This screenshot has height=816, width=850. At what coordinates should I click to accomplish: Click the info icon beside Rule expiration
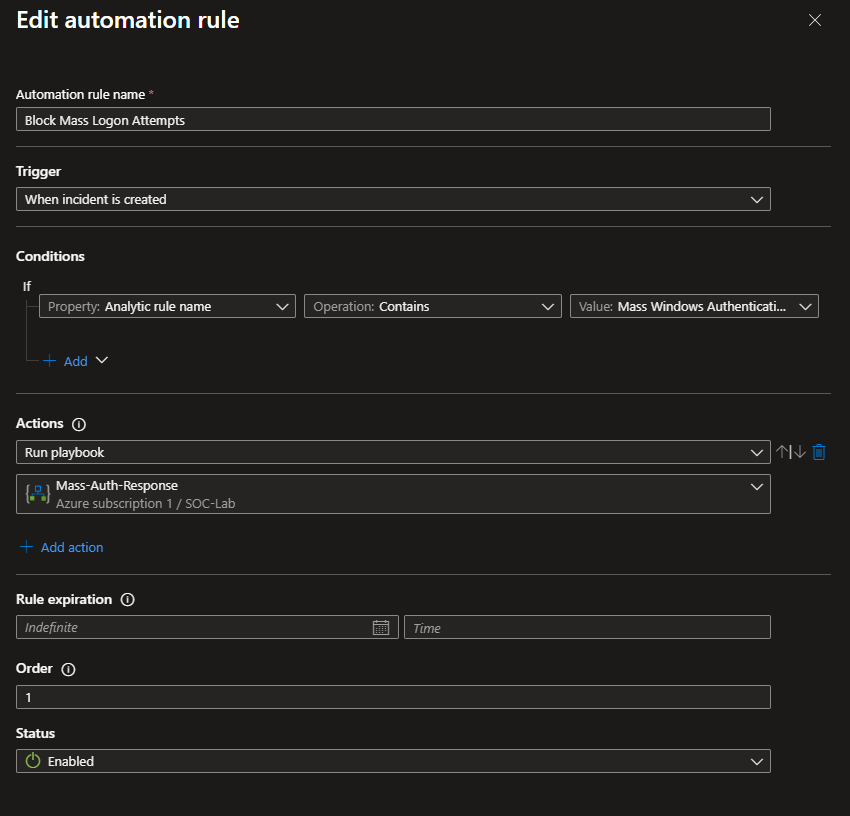[x=127, y=600]
